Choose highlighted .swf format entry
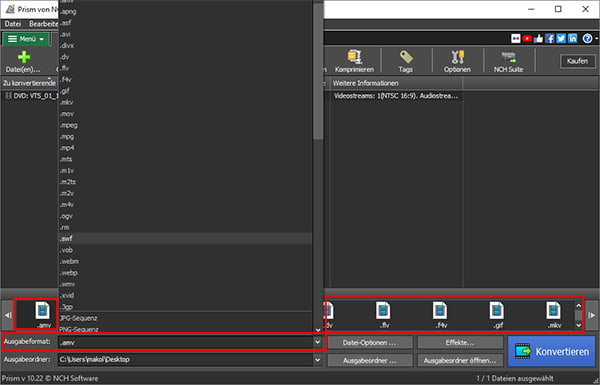 [186, 238]
